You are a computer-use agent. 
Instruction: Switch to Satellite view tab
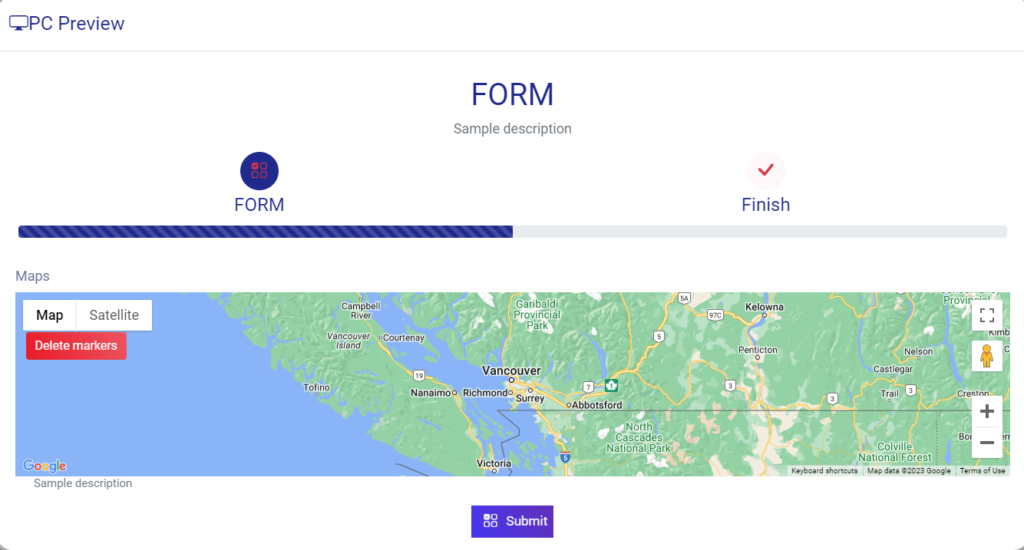pyautogui.click(x=114, y=315)
